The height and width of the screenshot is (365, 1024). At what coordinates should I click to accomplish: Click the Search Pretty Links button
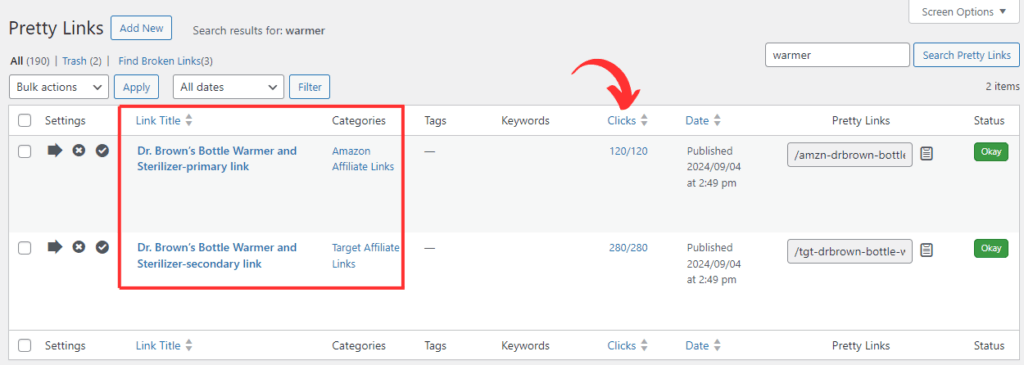(x=966, y=55)
